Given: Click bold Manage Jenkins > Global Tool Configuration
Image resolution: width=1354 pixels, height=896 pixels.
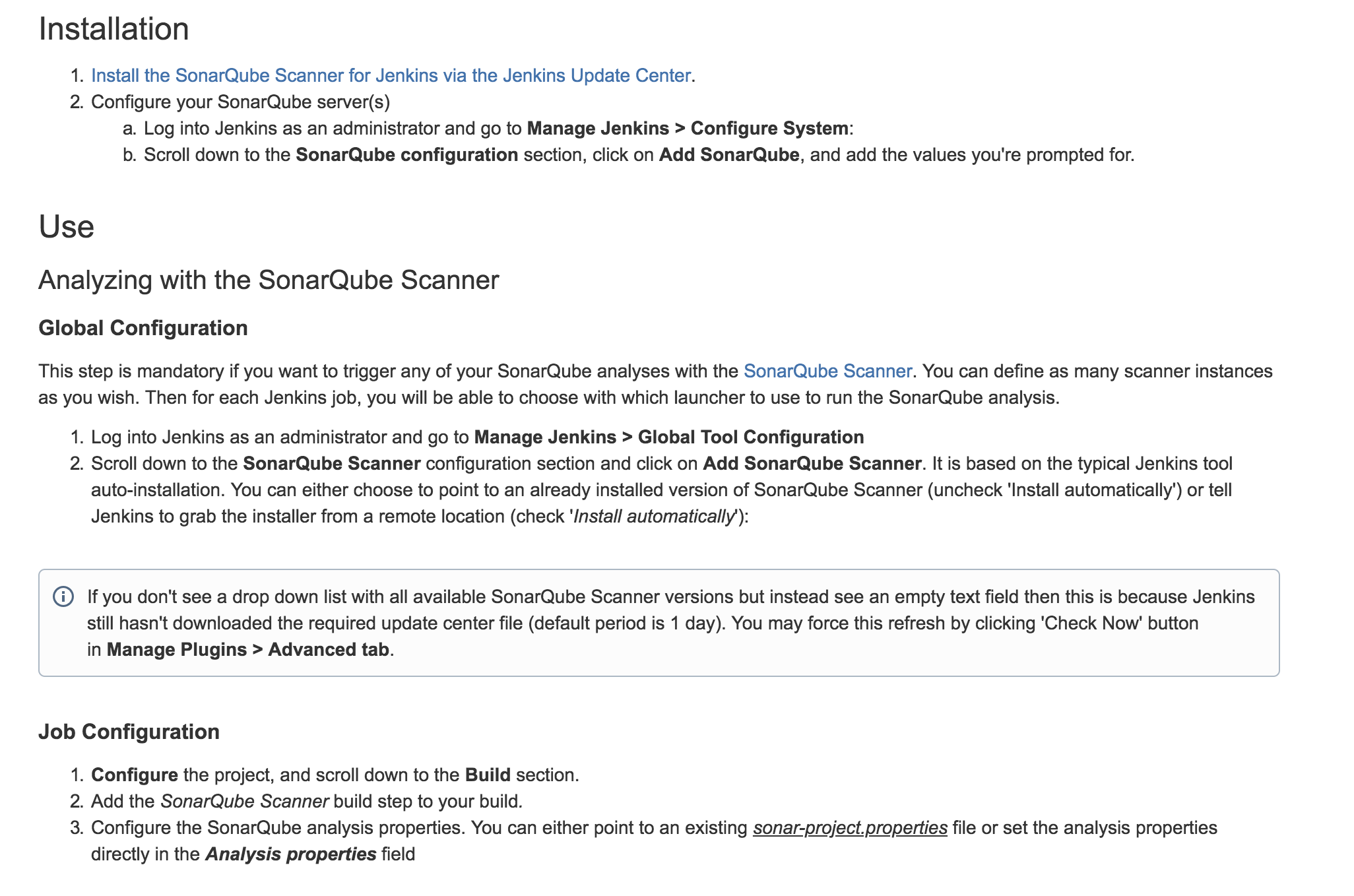Looking at the screenshot, I should pyautogui.click(x=668, y=437).
